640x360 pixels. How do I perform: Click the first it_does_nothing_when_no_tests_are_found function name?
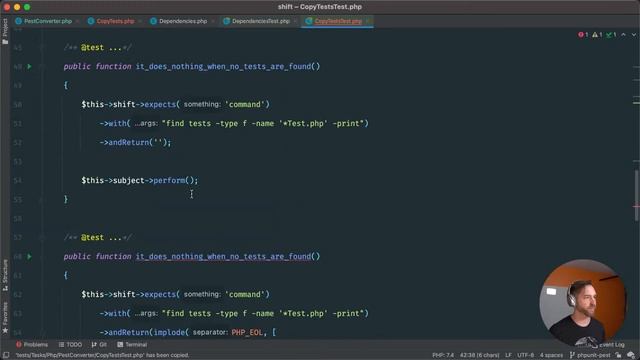pos(223,66)
